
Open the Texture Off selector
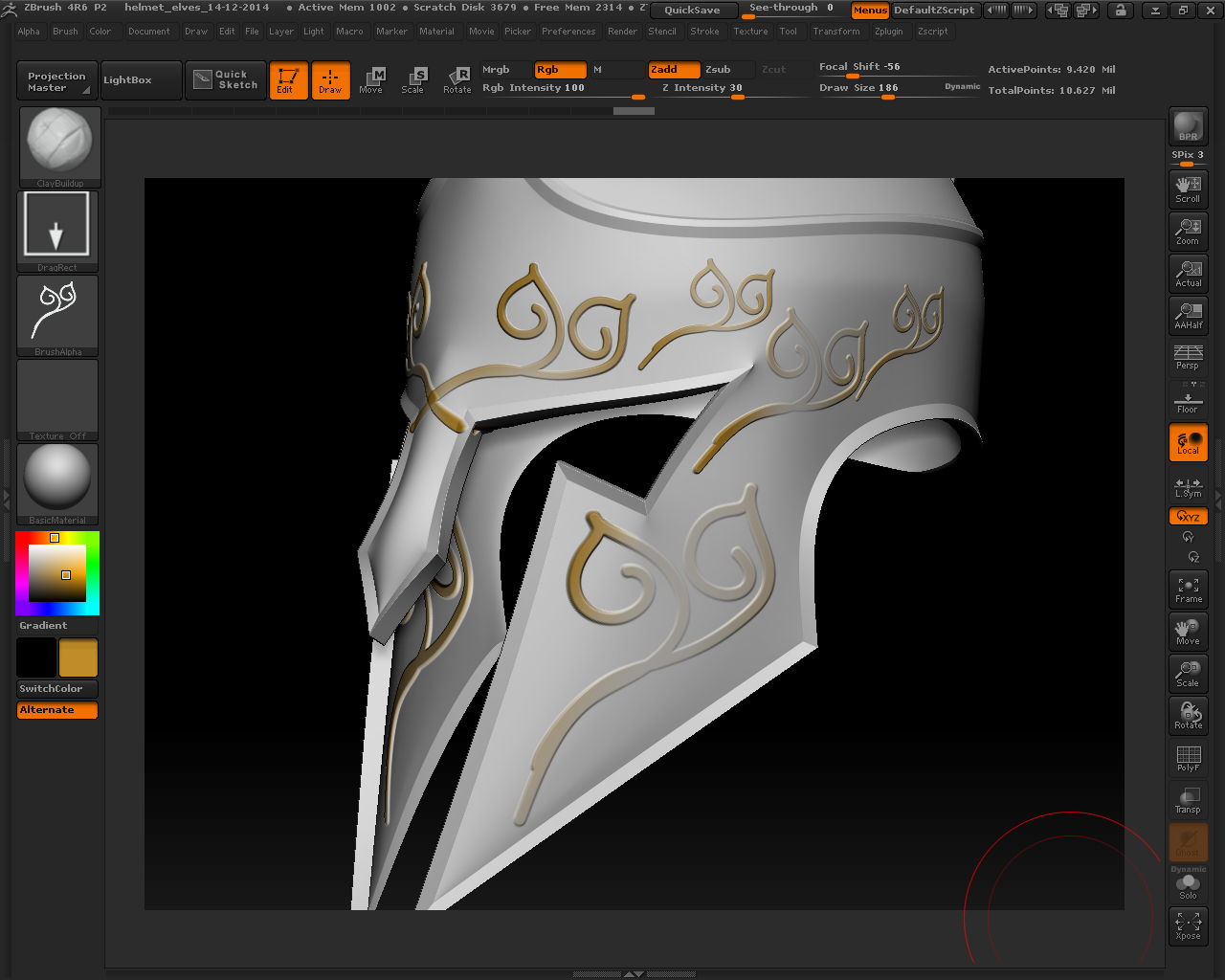click(x=57, y=400)
